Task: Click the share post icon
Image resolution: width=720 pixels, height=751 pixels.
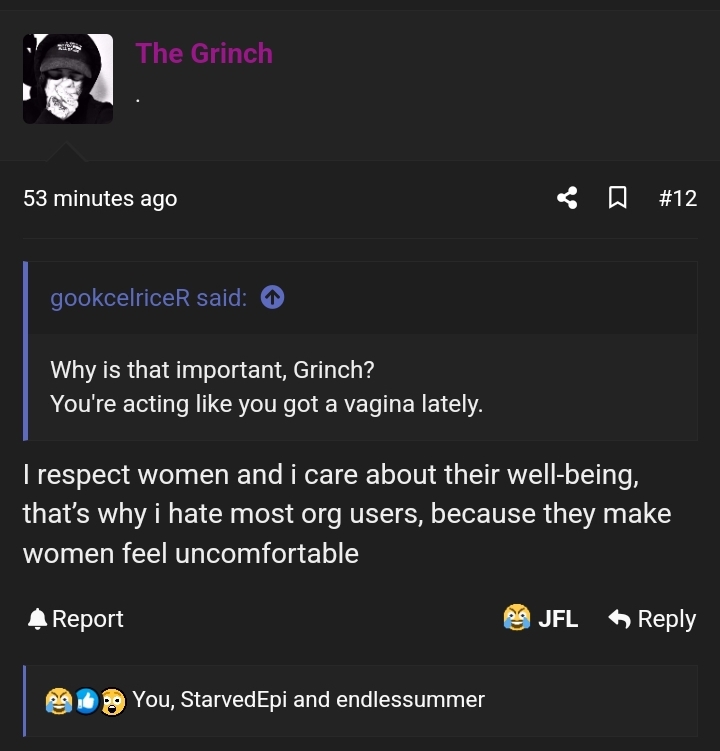Action: click(x=567, y=198)
